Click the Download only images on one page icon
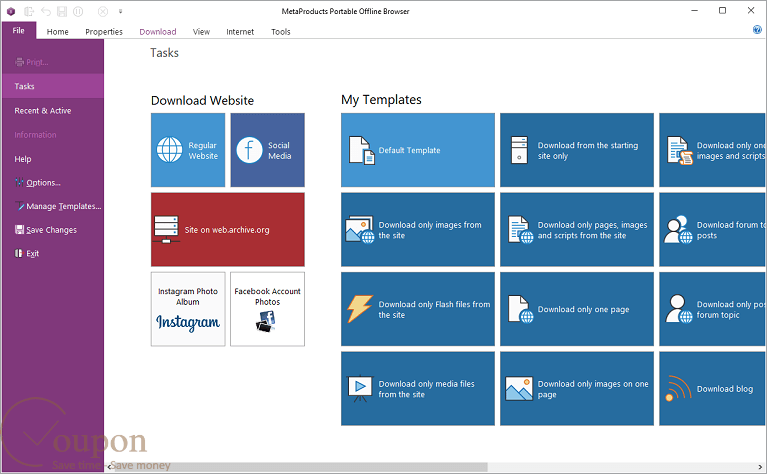Viewport: 767px width, 474px height. (519, 388)
